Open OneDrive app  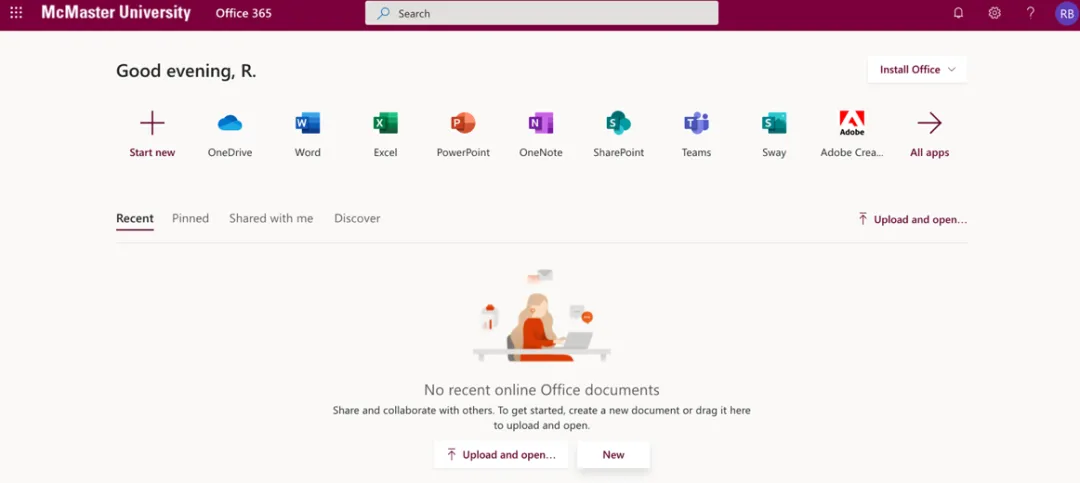pos(230,123)
